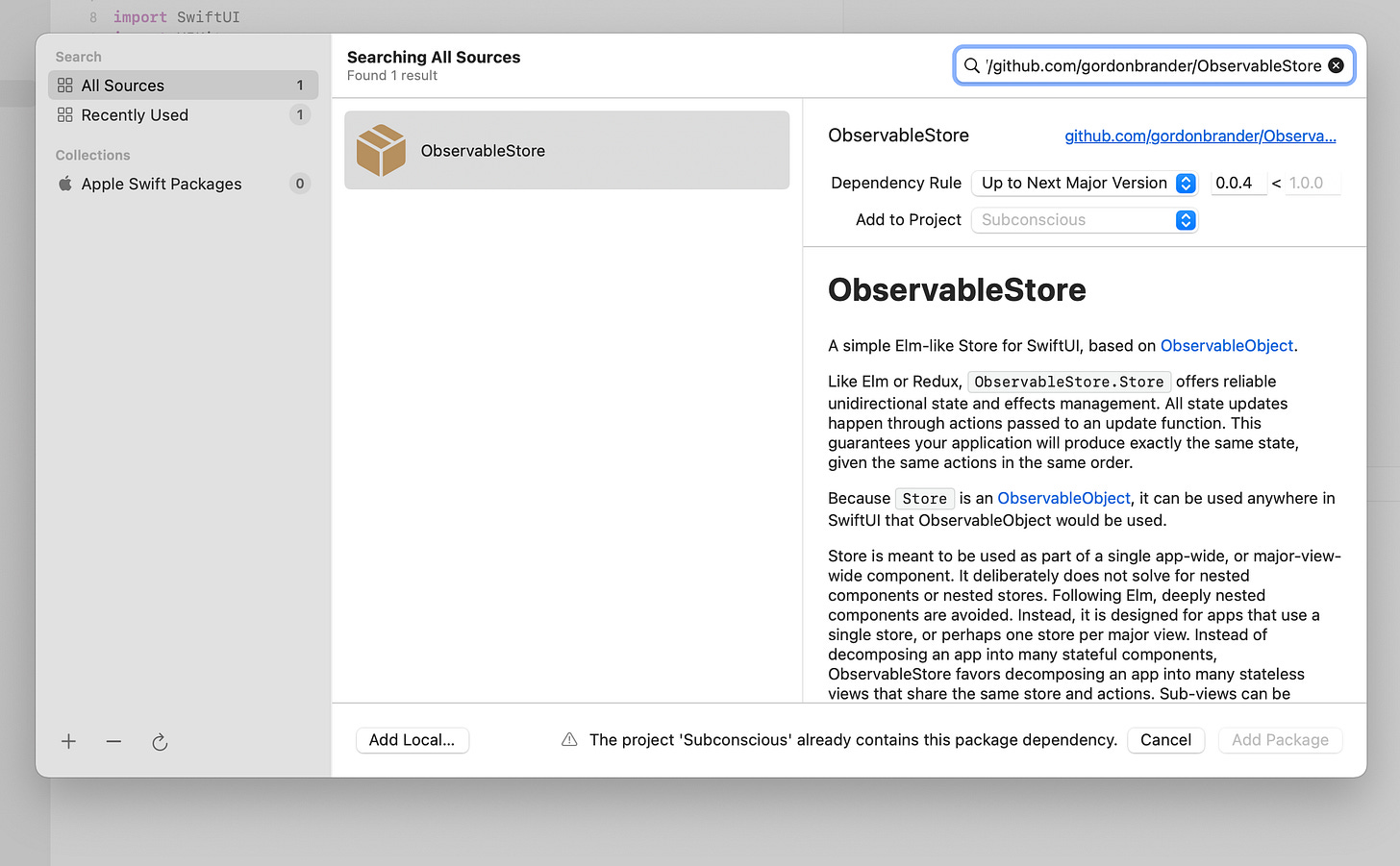Click the refresh collections icon
Screen dimensions: 1400x866
point(160,742)
